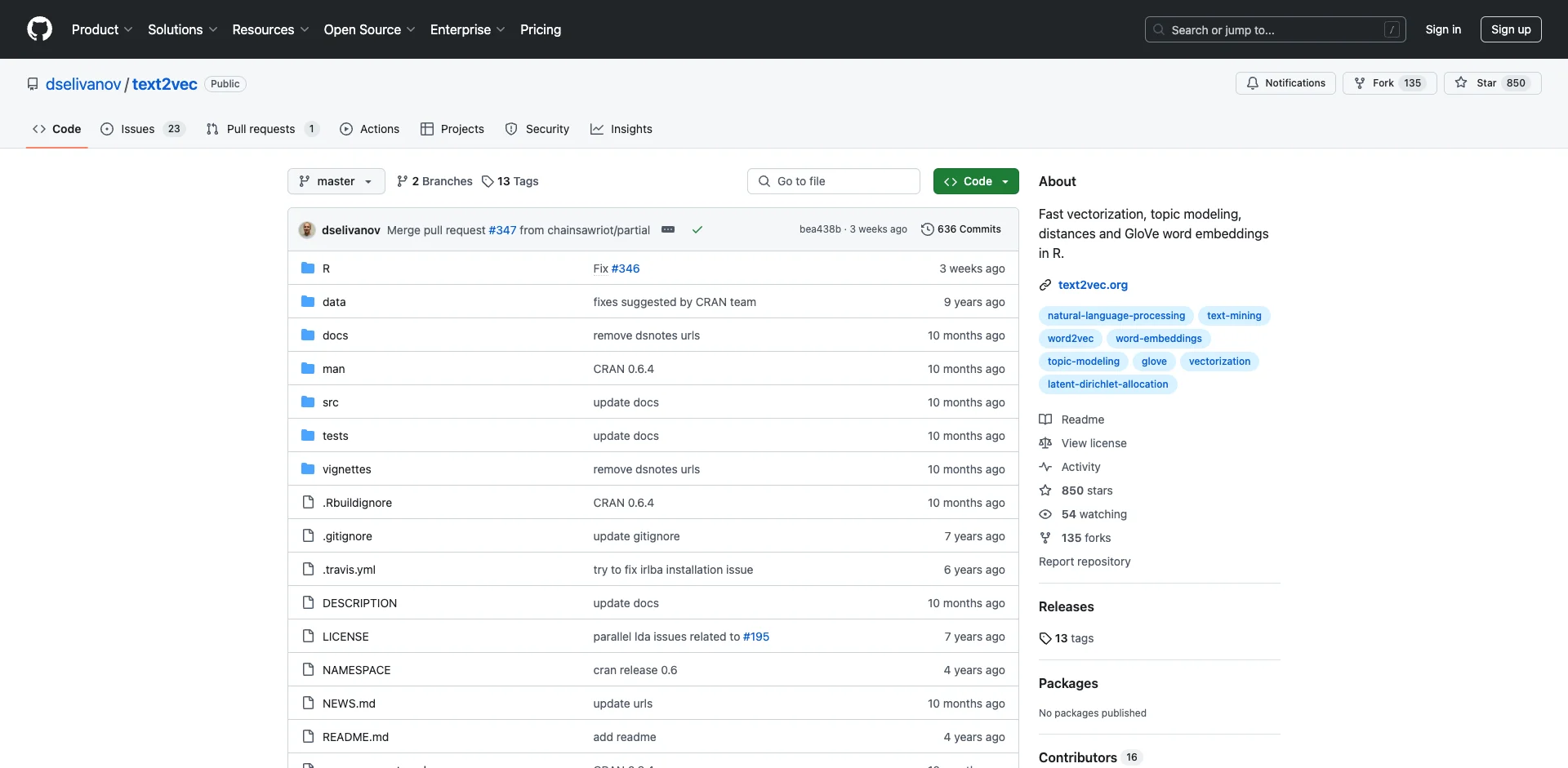Click the LICENSE file icon
The height and width of the screenshot is (768, 1568).
click(x=308, y=637)
